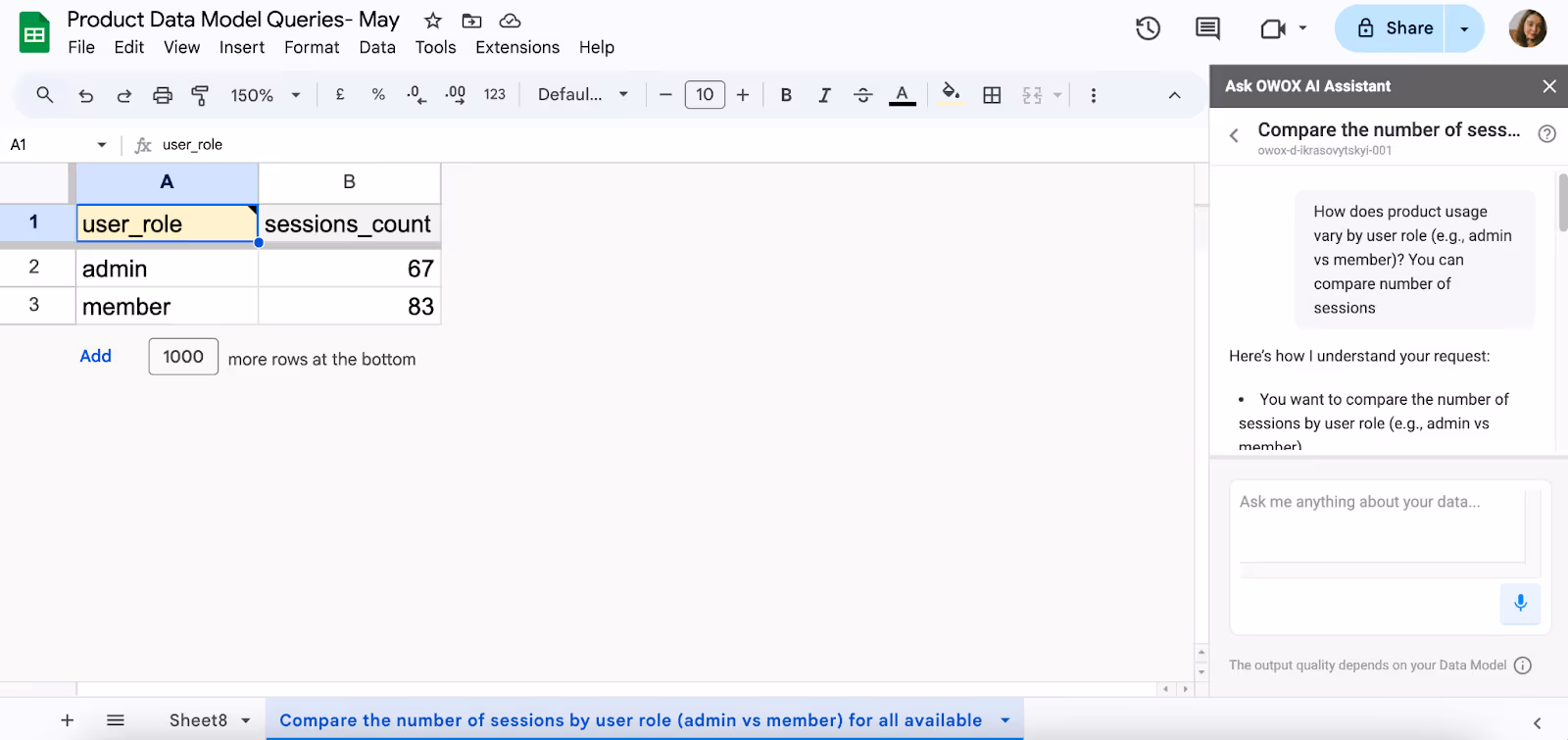Image resolution: width=1568 pixels, height=740 pixels.
Task: Click the 1000 rows count field
Action: tap(183, 357)
